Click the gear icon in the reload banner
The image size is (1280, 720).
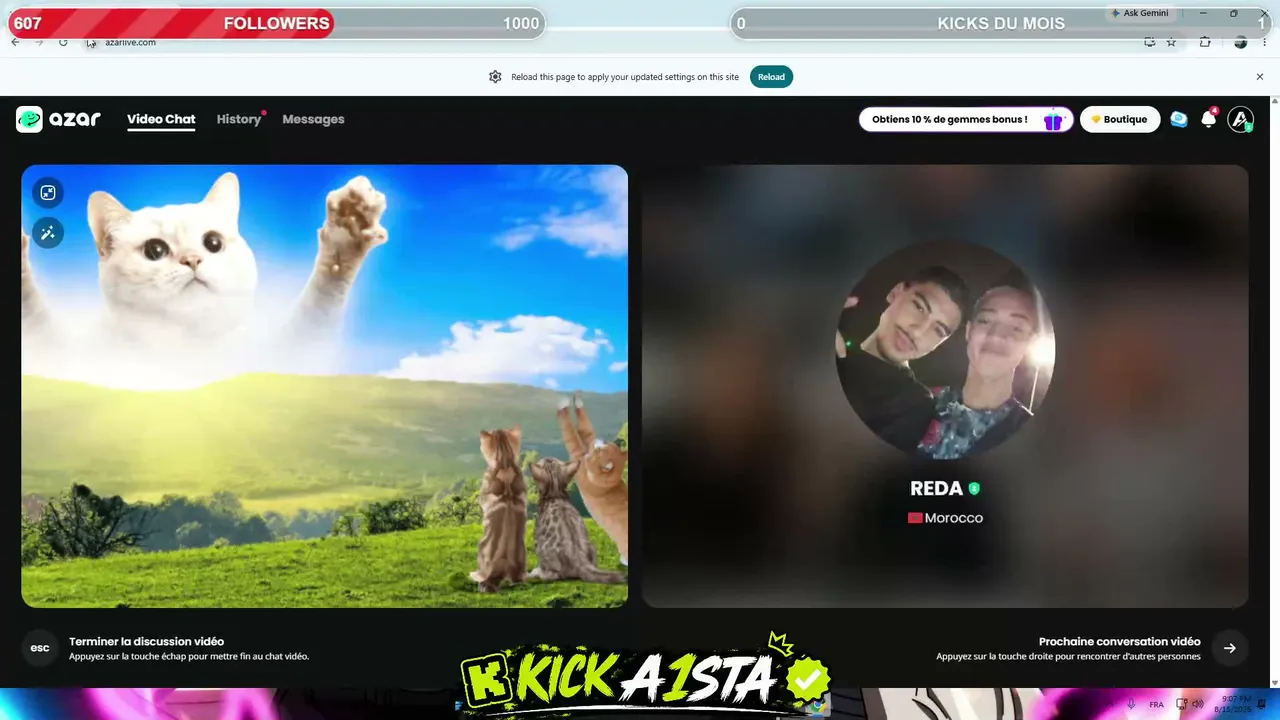pos(495,77)
